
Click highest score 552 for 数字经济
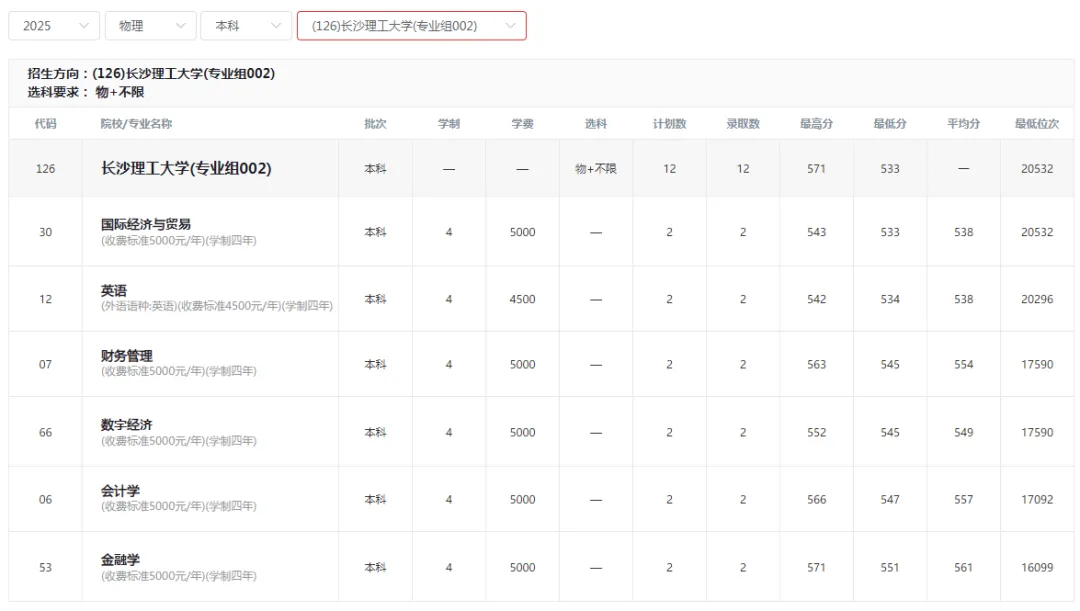816,433
